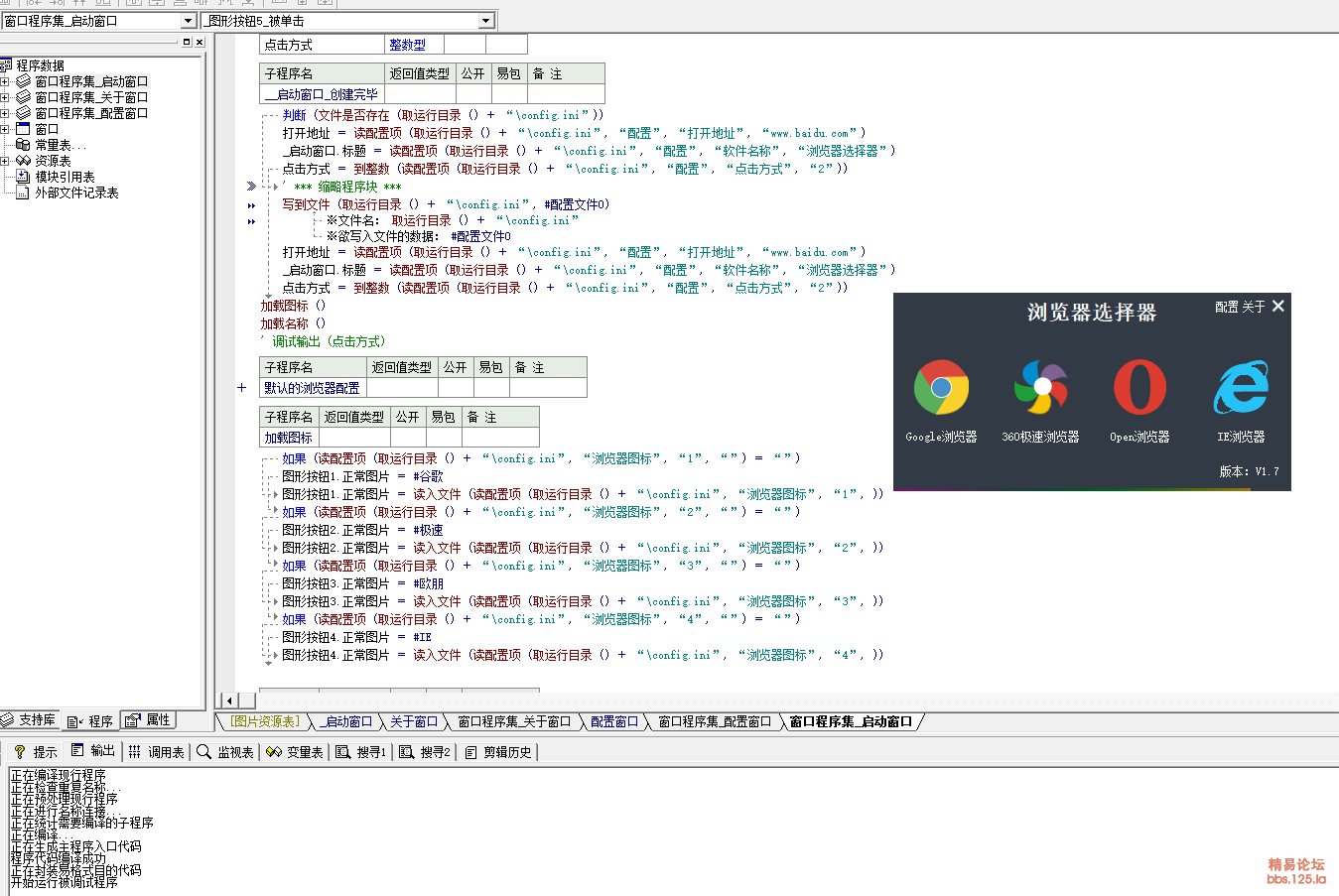Viewport: 1339px width, 896px height.
Task: Click the red Opera browser icon
Action: click(1139, 387)
